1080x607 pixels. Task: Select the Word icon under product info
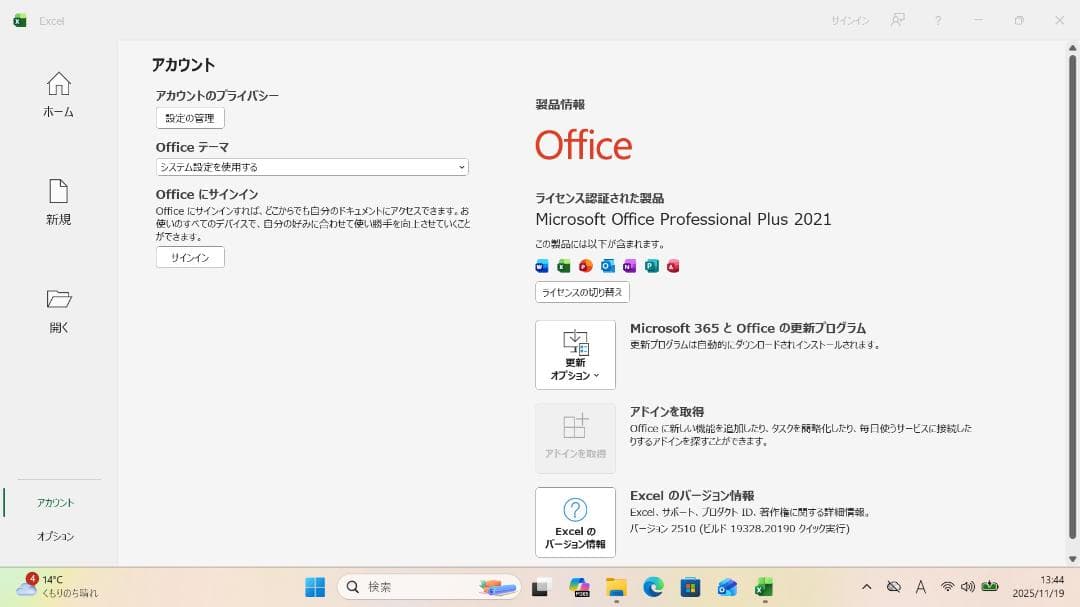(542, 266)
